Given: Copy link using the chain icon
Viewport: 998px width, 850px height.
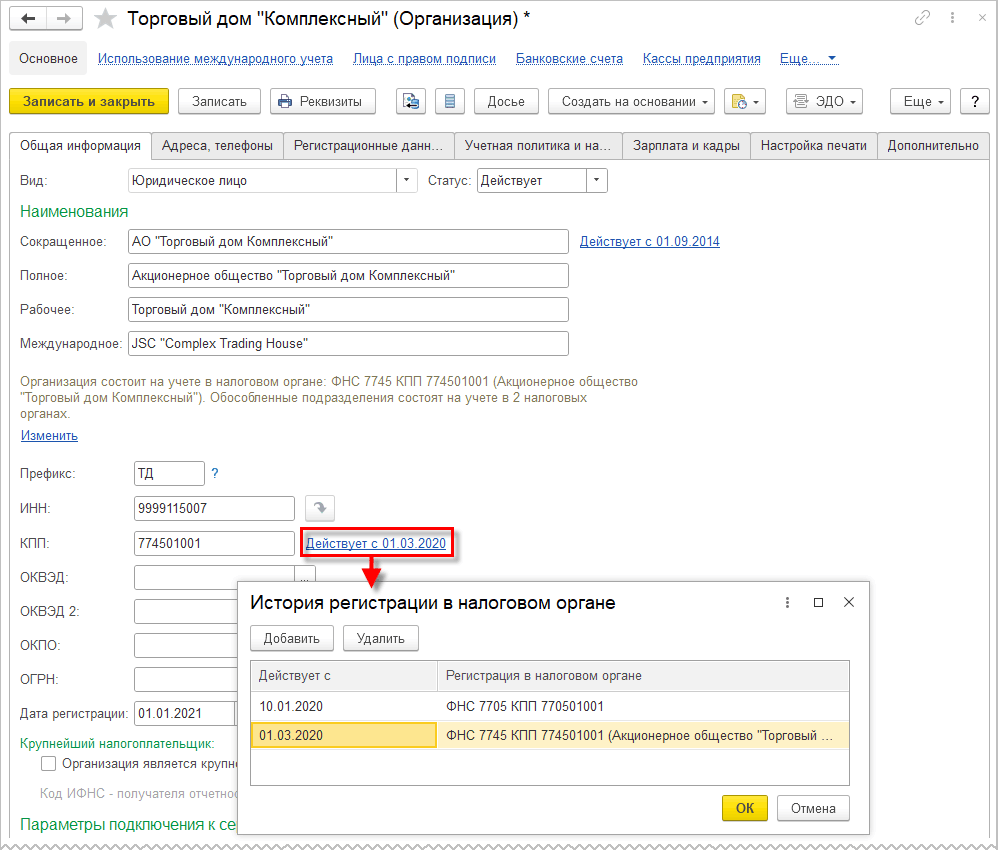Looking at the screenshot, I should pyautogui.click(x=922, y=19).
